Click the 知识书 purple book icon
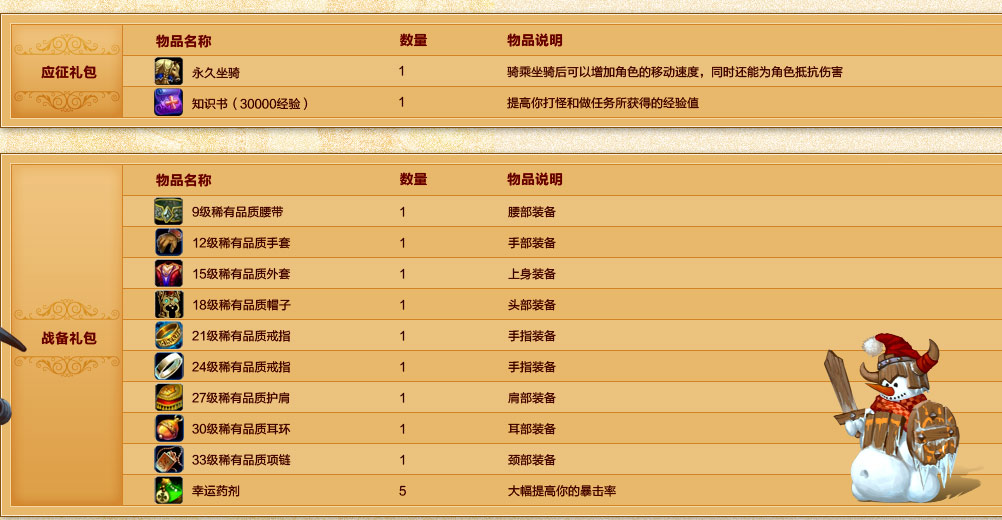Screen dimensions: 1002x520 pyautogui.click(x=168, y=102)
